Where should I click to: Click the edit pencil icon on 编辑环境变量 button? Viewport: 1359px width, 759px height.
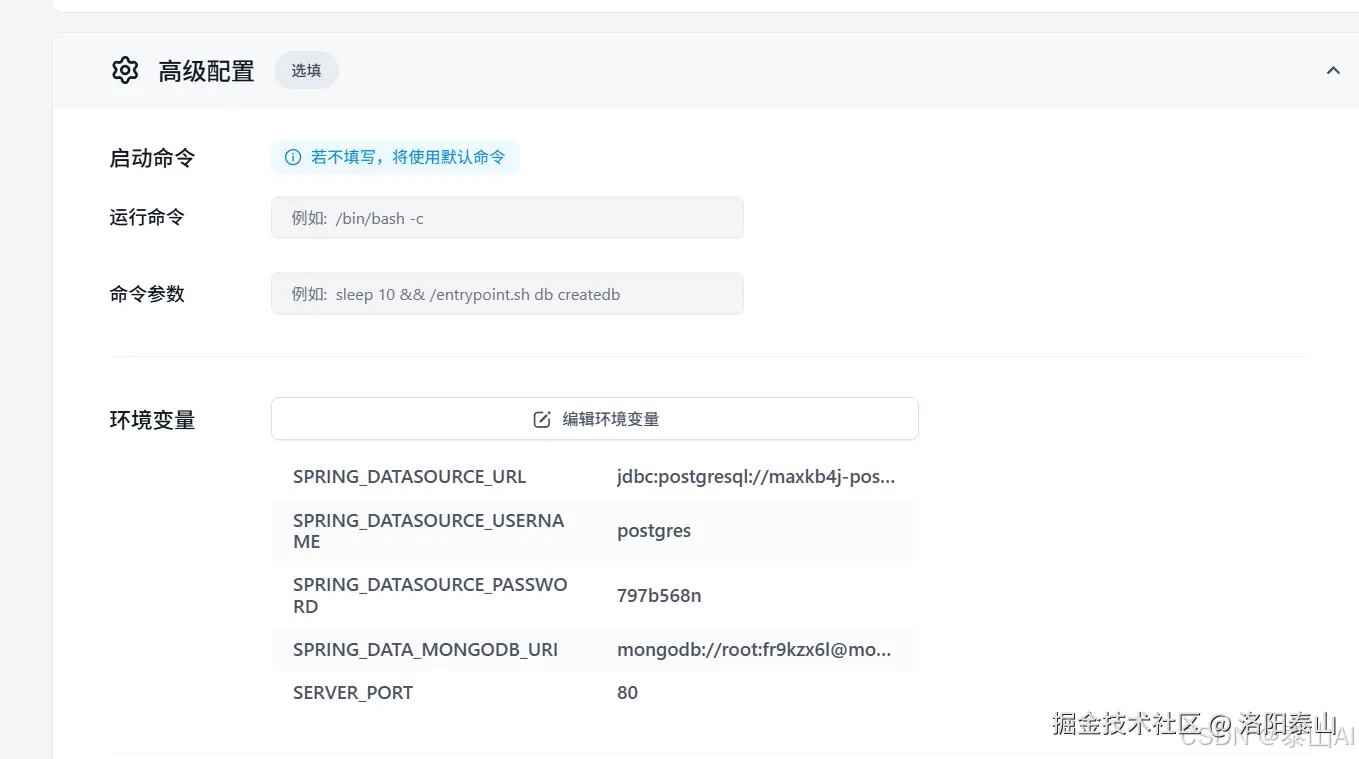542,419
